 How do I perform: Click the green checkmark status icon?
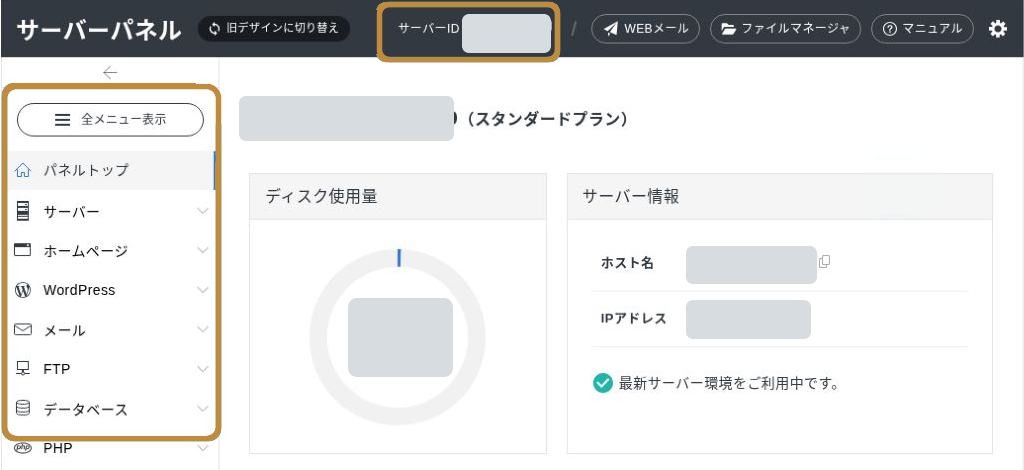tap(603, 383)
